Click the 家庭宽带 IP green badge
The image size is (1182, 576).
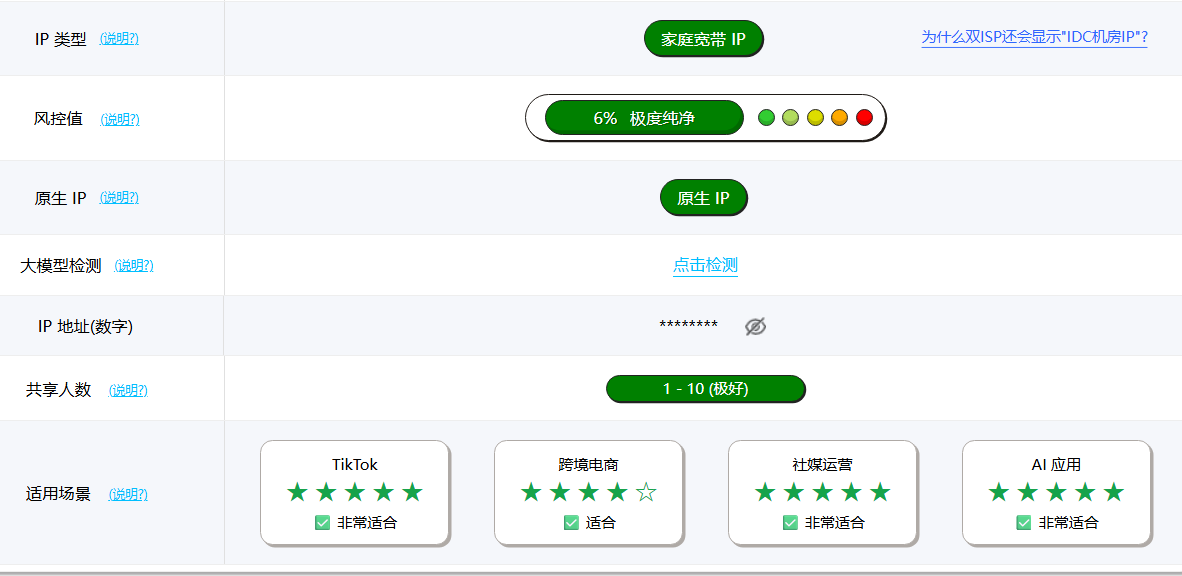tap(703, 38)
